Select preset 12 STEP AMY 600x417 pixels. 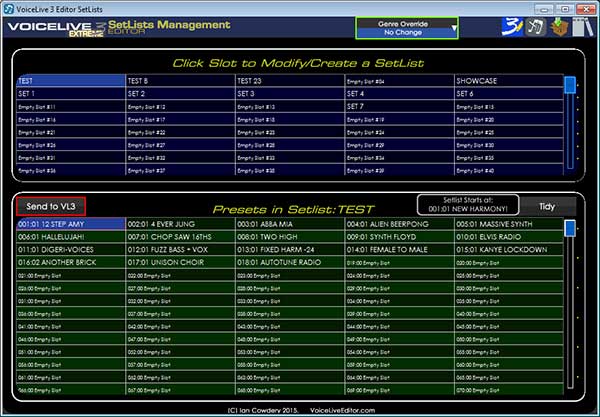(x=67, y=224)
